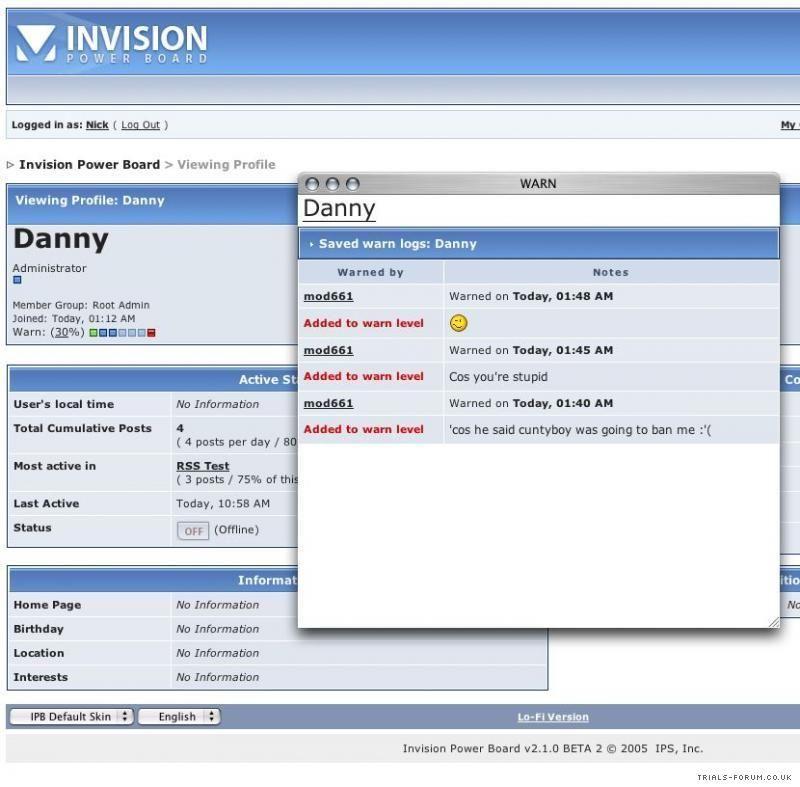Click the Warned by column header

point(370,272)
